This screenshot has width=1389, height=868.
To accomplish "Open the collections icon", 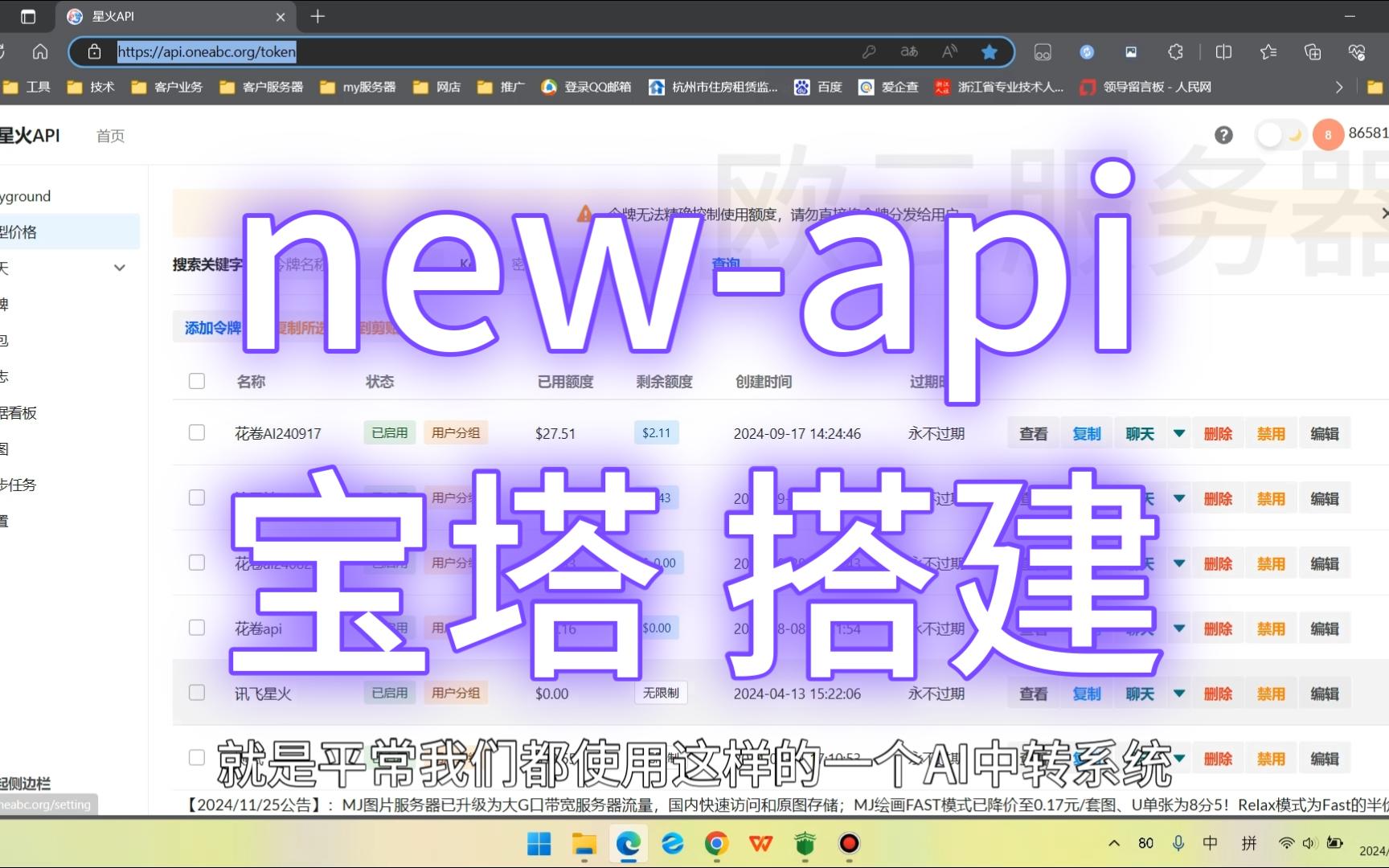I will coord(1313,52).
